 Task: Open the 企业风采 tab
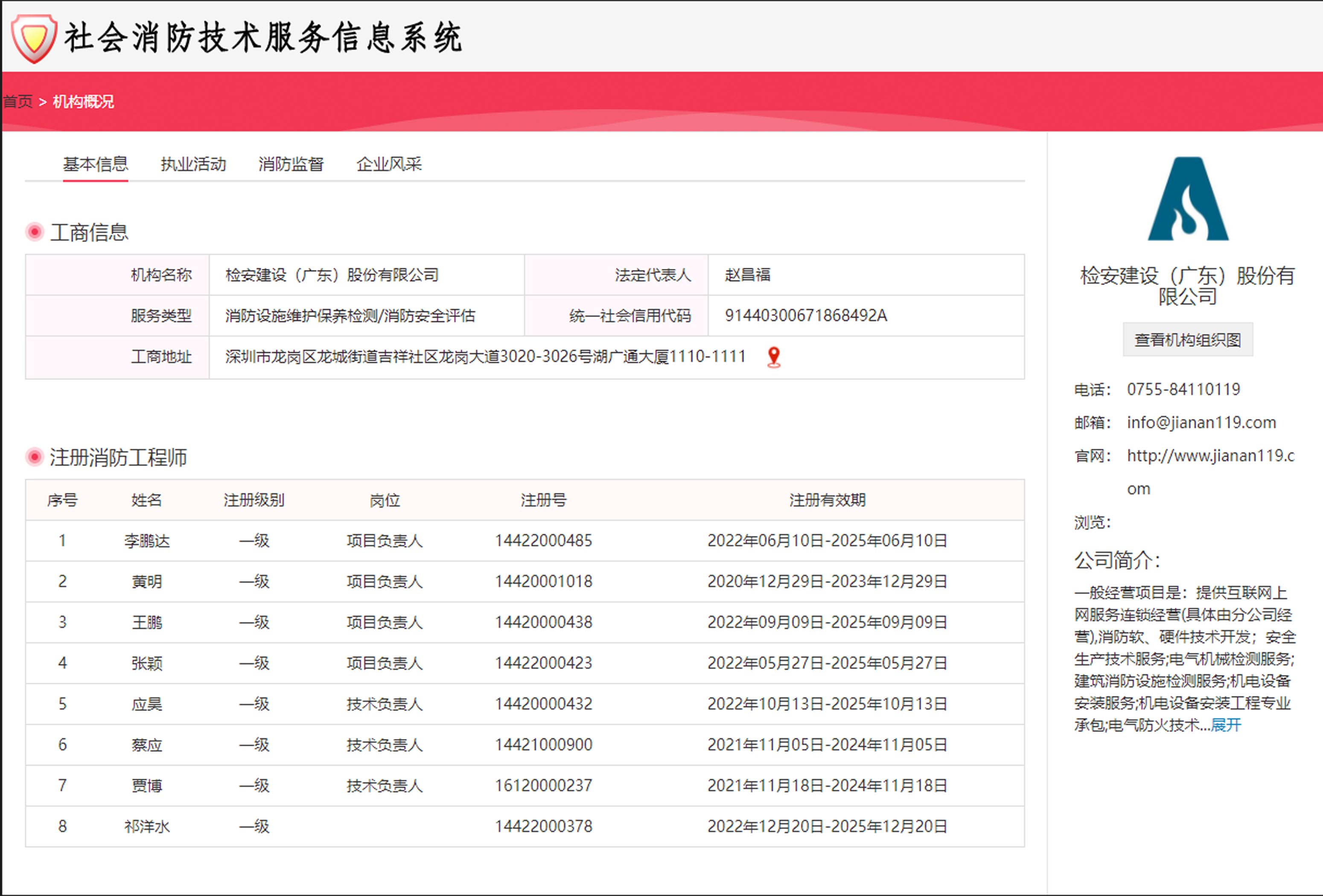(389, 164)
